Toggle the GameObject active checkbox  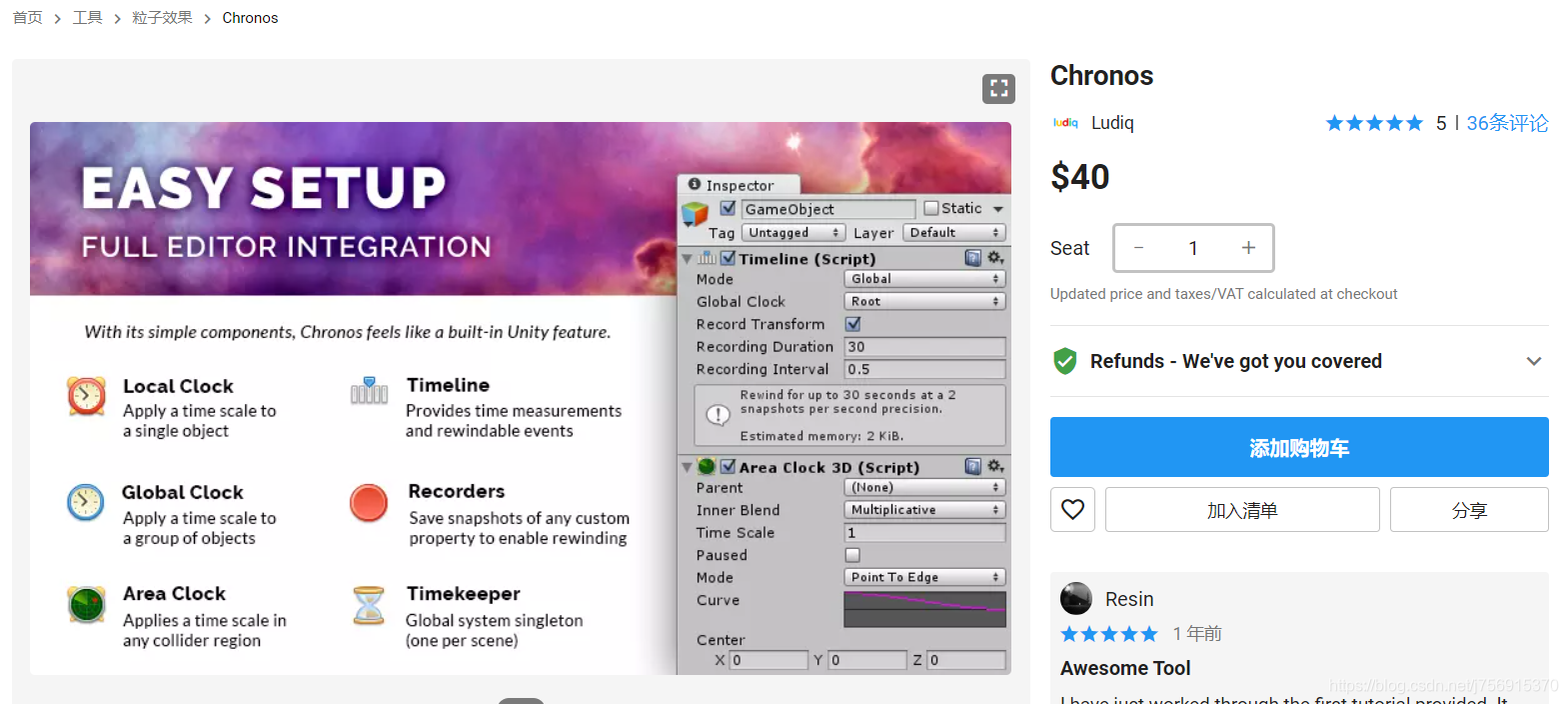click(729, 208)
